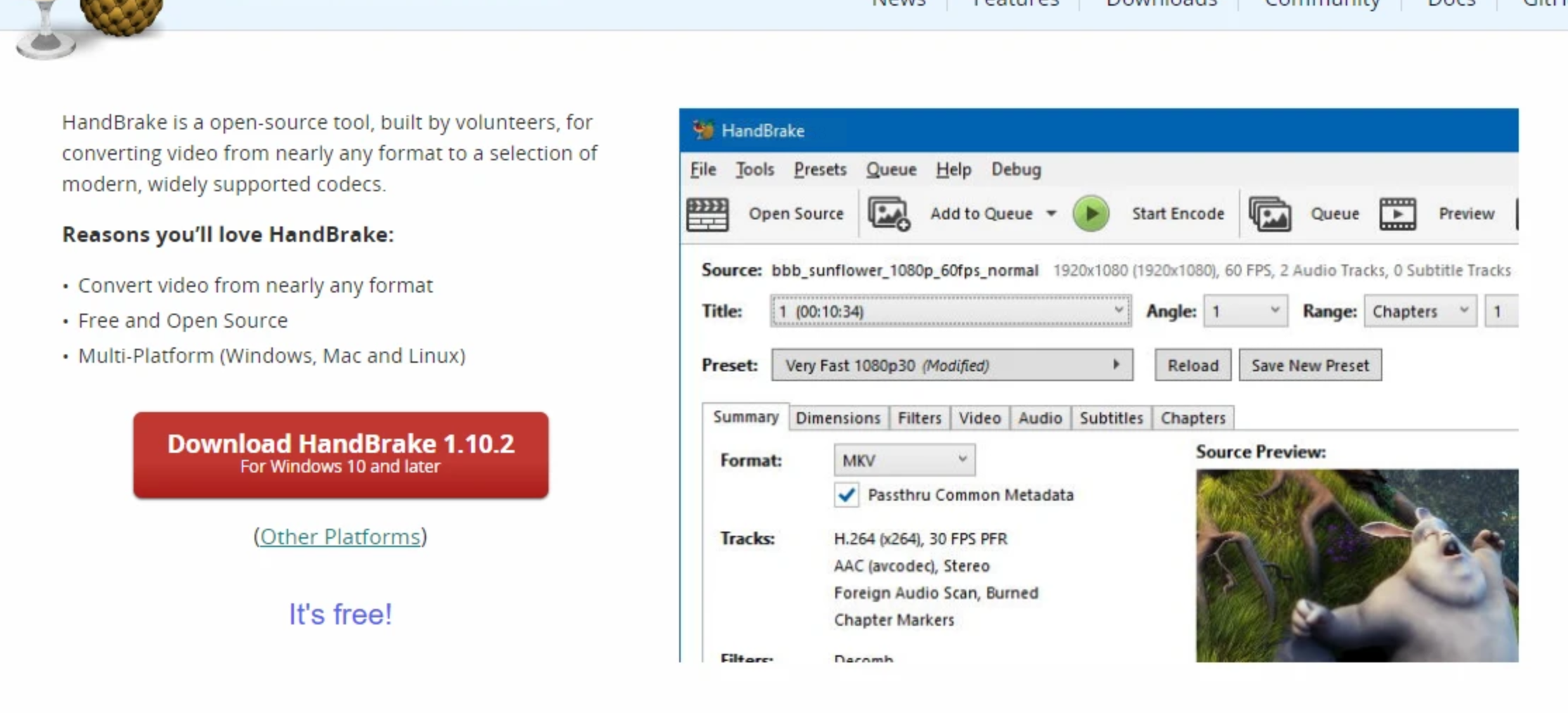This screenshot has width=1568, height=713.
Task: Click the source name bbb_sunflower_1080p_60fps_normal
Action: pyautogui.click(x=905, y=271)
